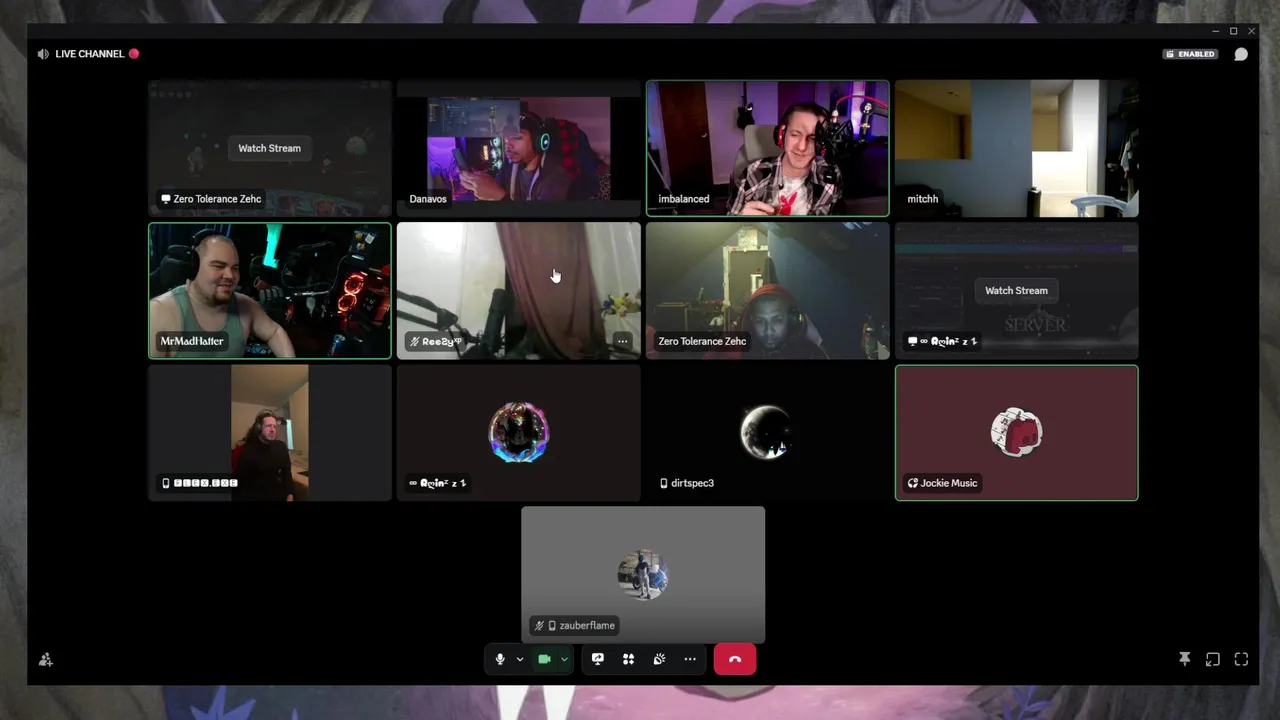Watch Stream on the SERVER stream tile
Screen dimensions: 1280x720
pos(1016,290)
